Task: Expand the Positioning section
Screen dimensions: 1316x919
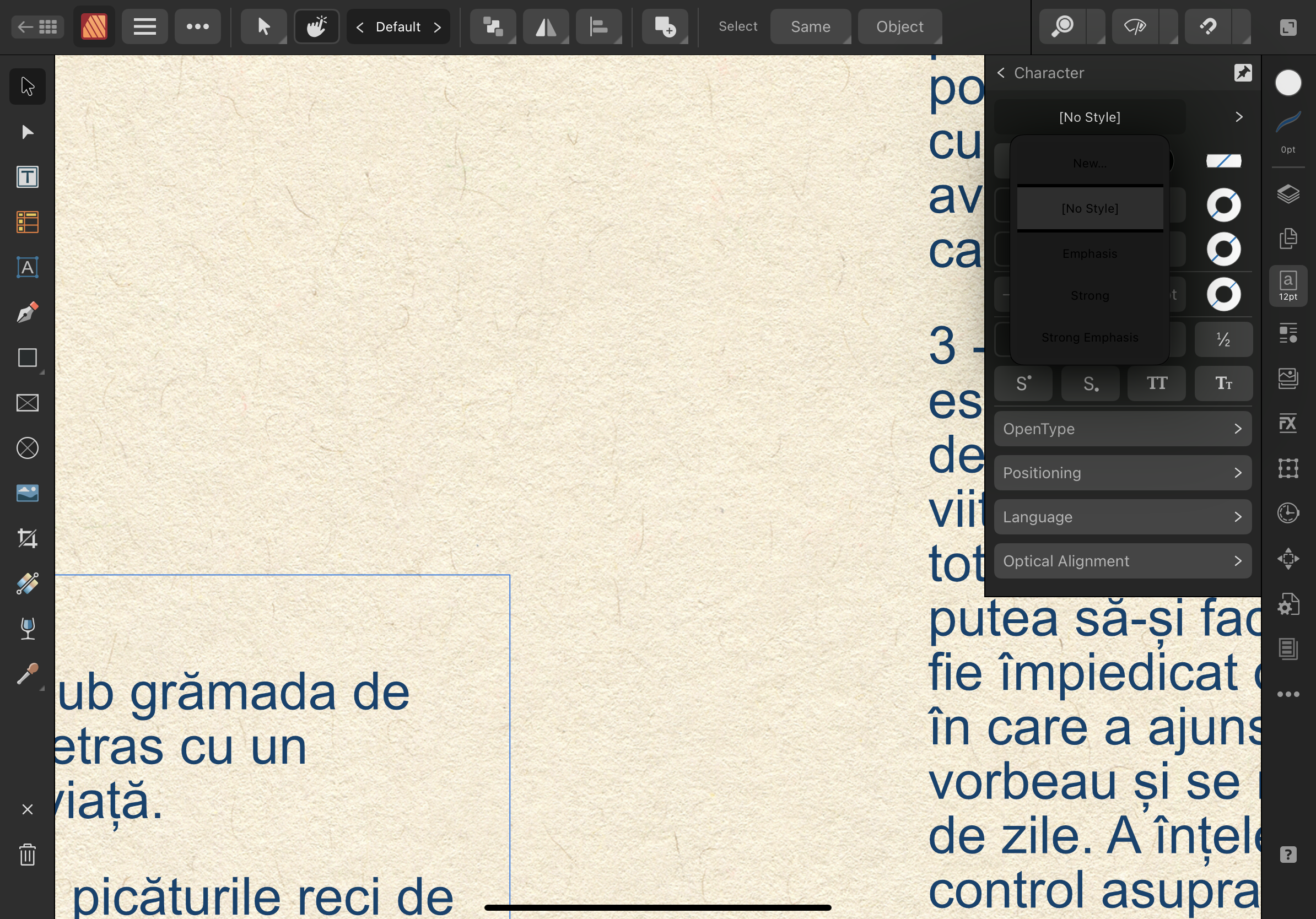Action: [x=1122, y=473]
